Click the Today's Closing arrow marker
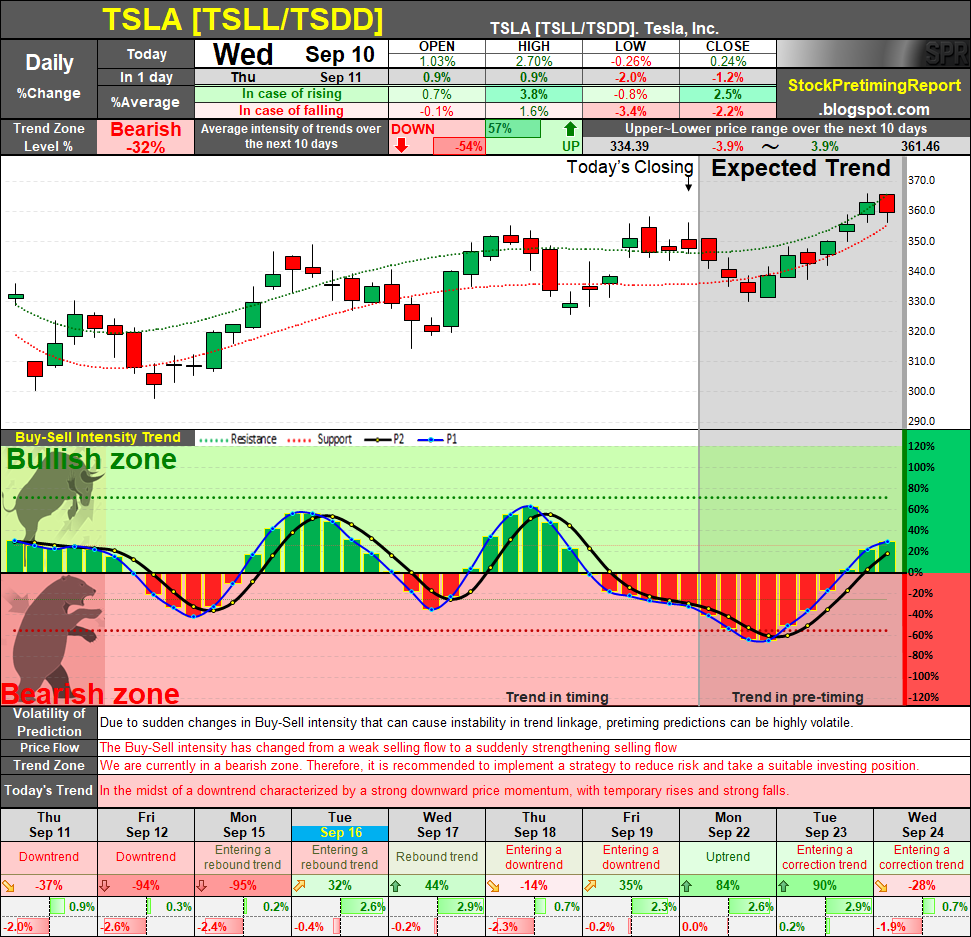 tap(688, 184)
